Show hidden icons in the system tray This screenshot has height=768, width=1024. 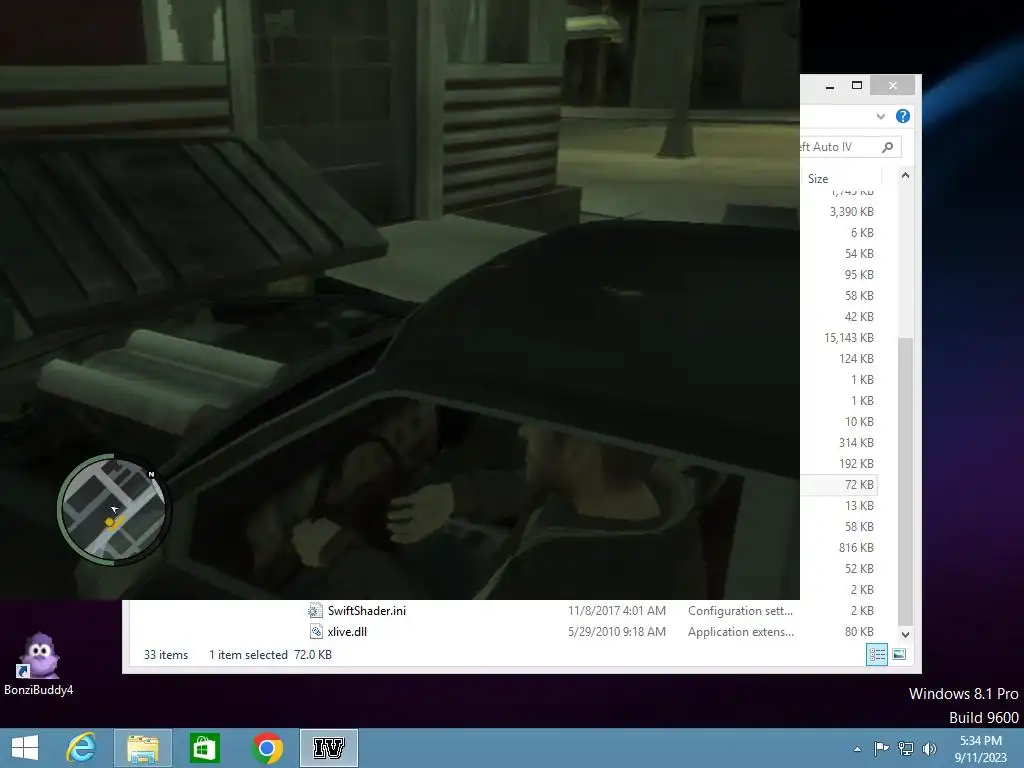tap(857, 749)
